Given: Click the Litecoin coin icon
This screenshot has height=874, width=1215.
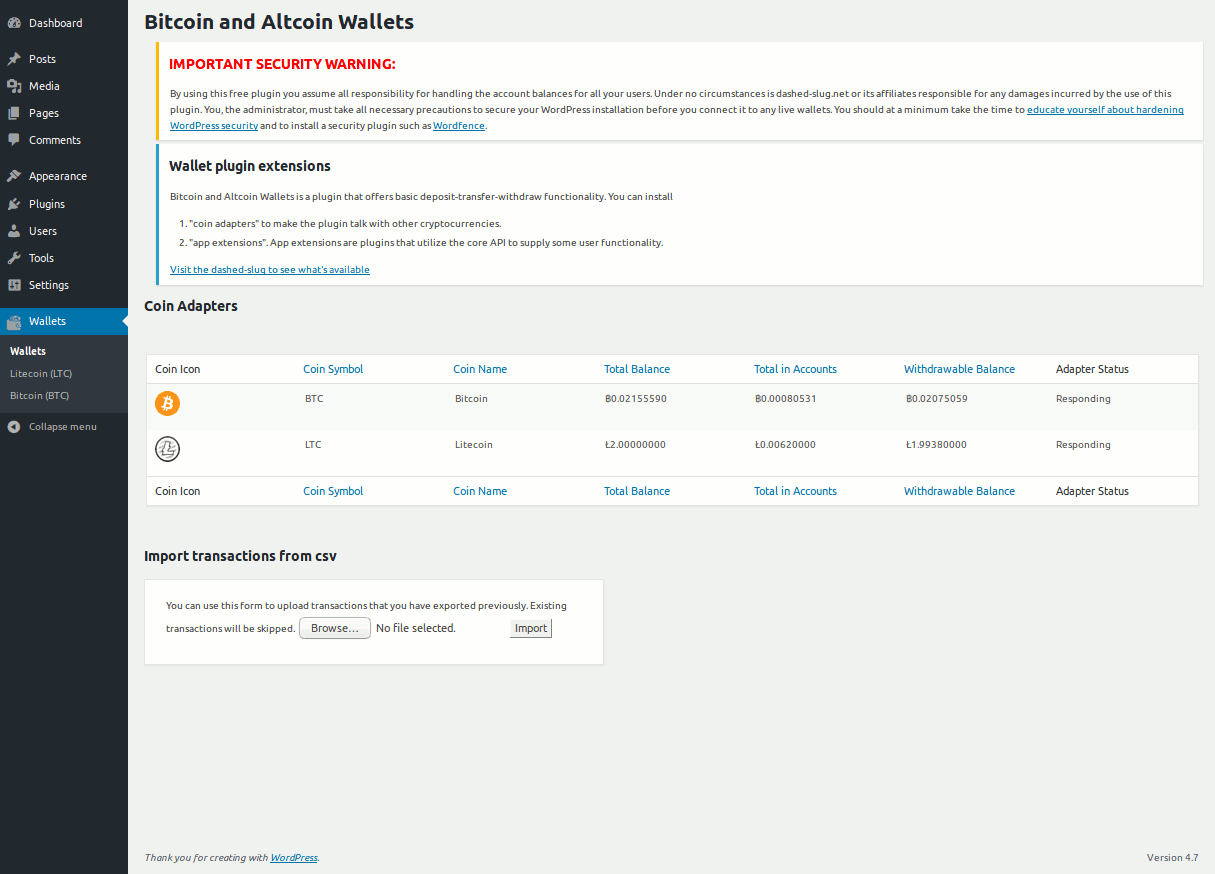Looking at the screenshot, I should (x=167, y=449).
